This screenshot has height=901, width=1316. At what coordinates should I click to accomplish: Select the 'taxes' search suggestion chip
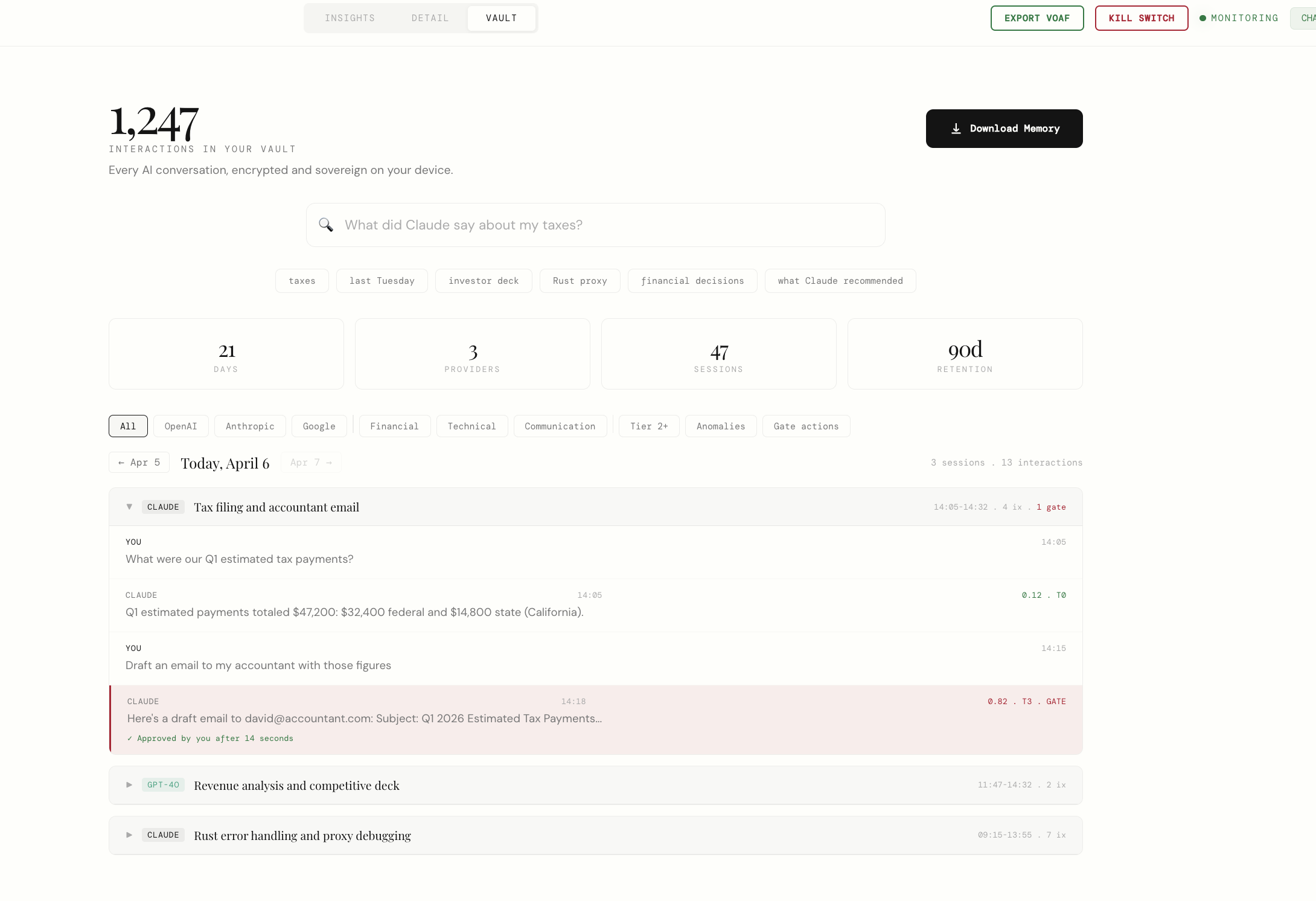pyautogui.click(x=302, y=281)
